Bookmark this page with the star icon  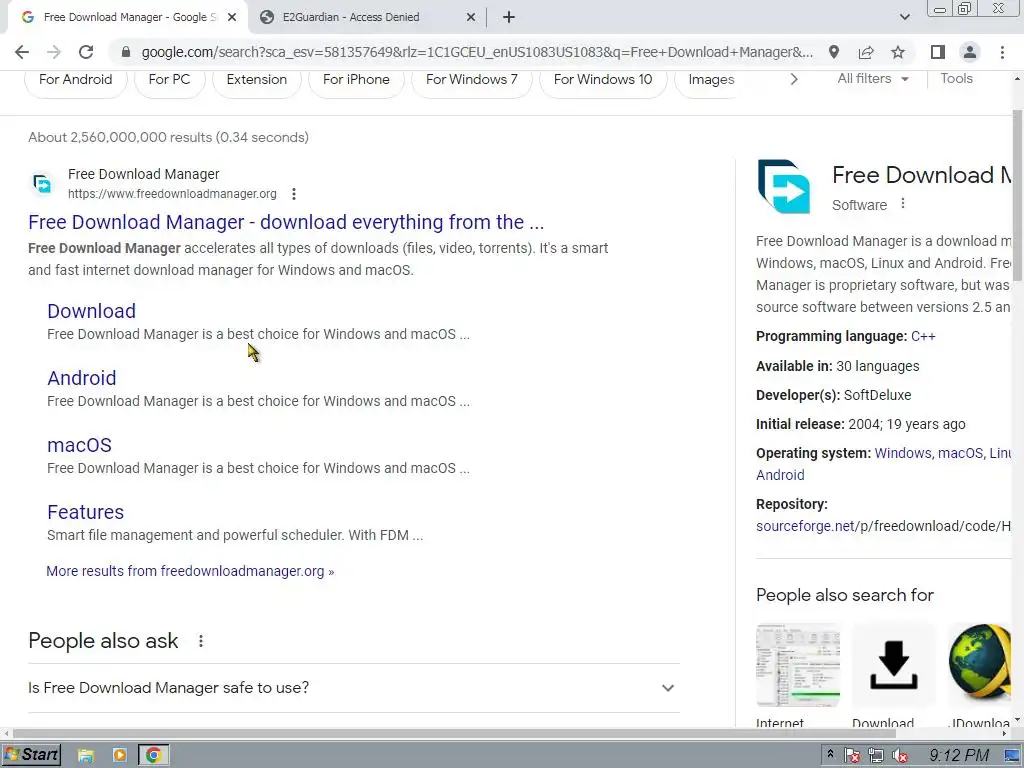tap(898, 52)
